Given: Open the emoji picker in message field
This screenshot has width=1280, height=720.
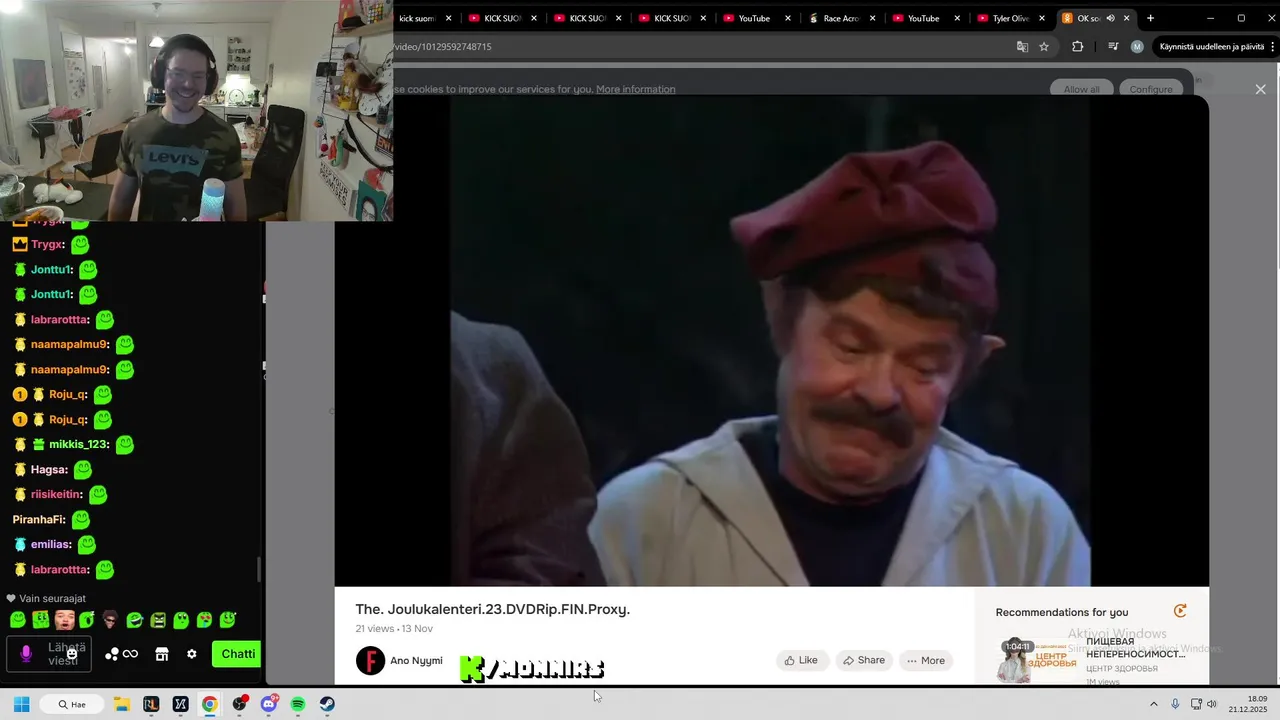Looking at the screenshot, I should (x=72, y=654).
